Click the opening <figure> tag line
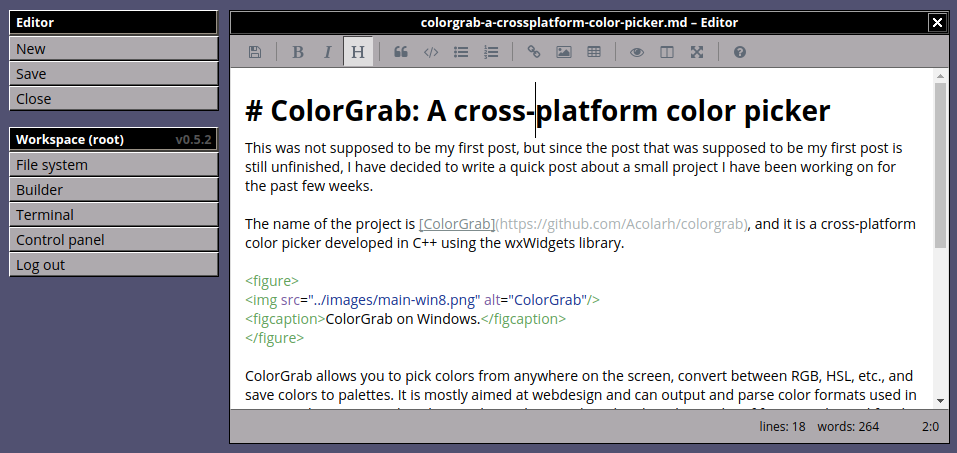 272,281
